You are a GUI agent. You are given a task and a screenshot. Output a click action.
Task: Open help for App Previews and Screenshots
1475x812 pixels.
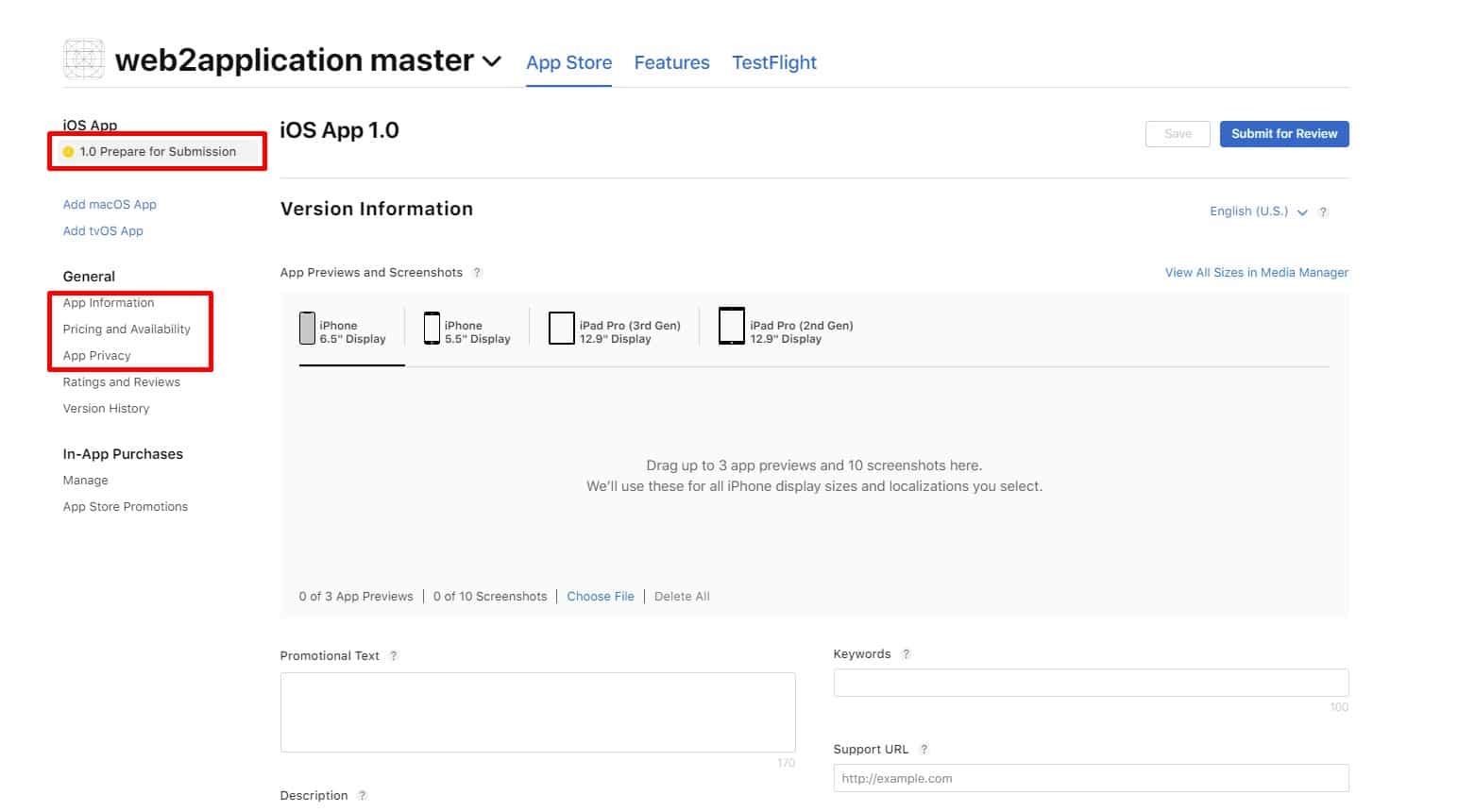477,273
